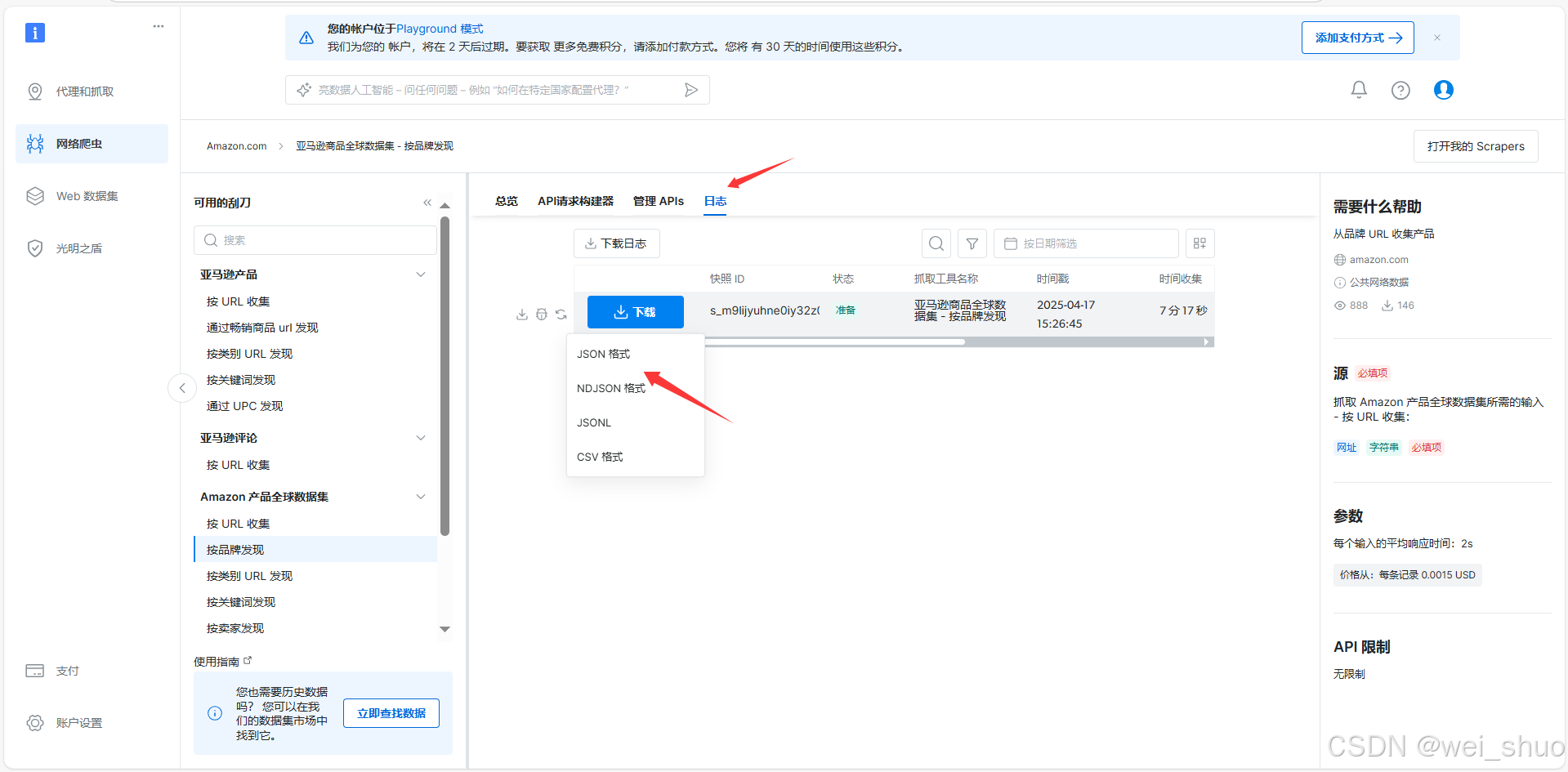1568x772 pixels.
Task: Switch to 管理 APIs tab
Action: [x=659, y=201]
